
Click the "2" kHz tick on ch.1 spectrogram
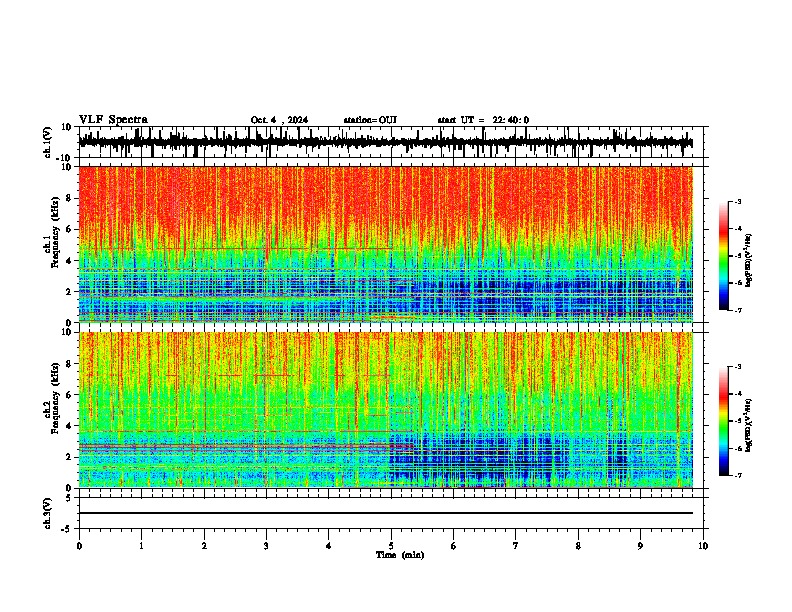click(70, 291)
